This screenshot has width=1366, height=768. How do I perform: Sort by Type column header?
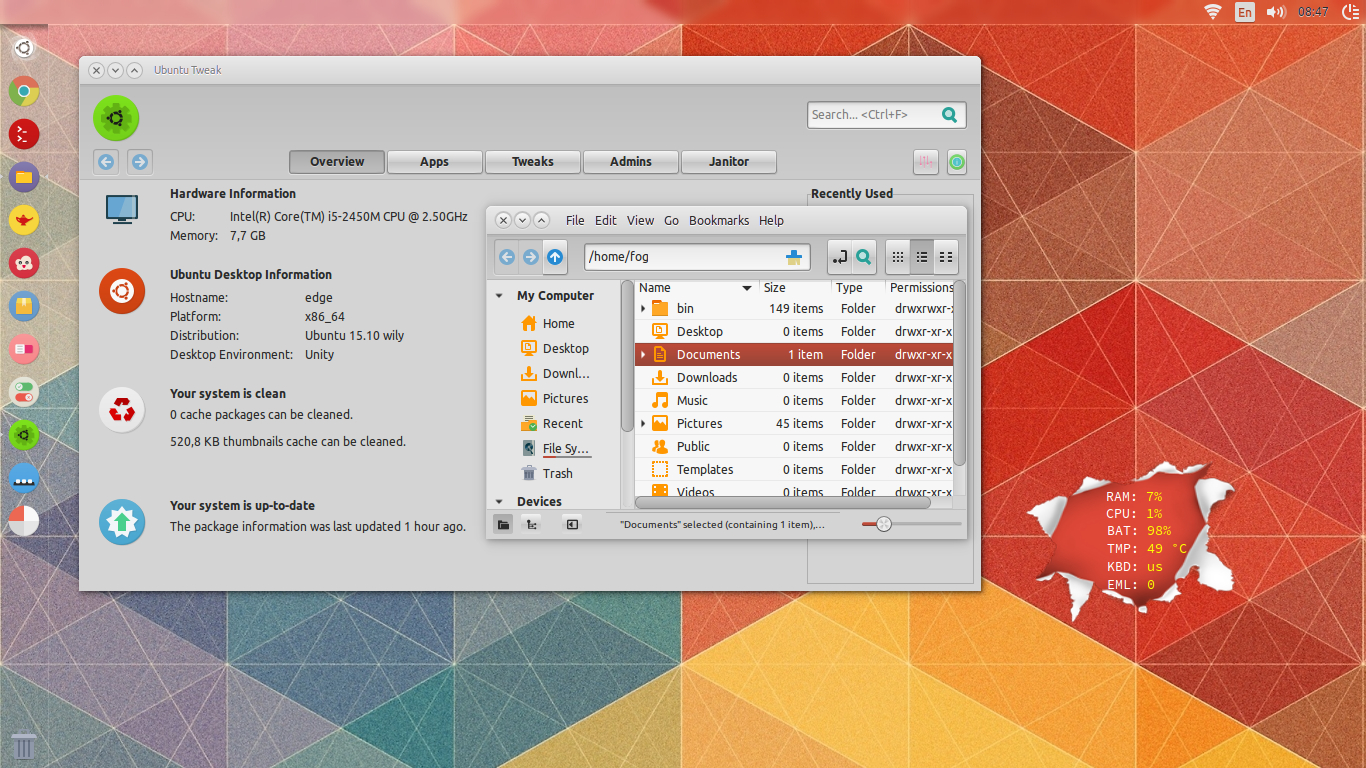pos(858,288)
